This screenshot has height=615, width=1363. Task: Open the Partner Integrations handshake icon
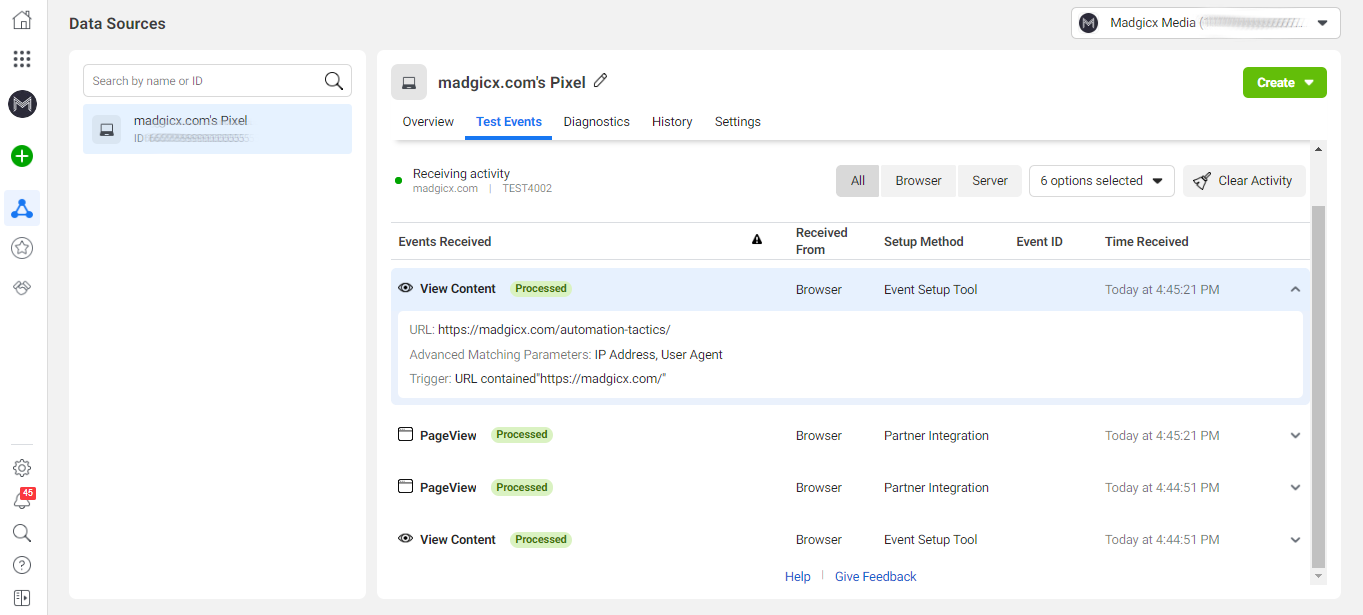22,287
